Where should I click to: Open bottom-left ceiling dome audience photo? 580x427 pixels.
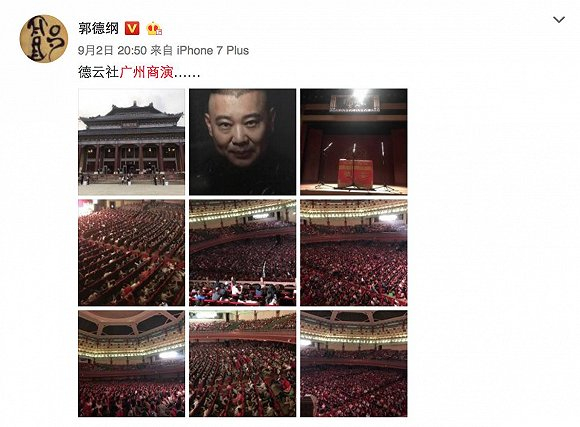131,364
